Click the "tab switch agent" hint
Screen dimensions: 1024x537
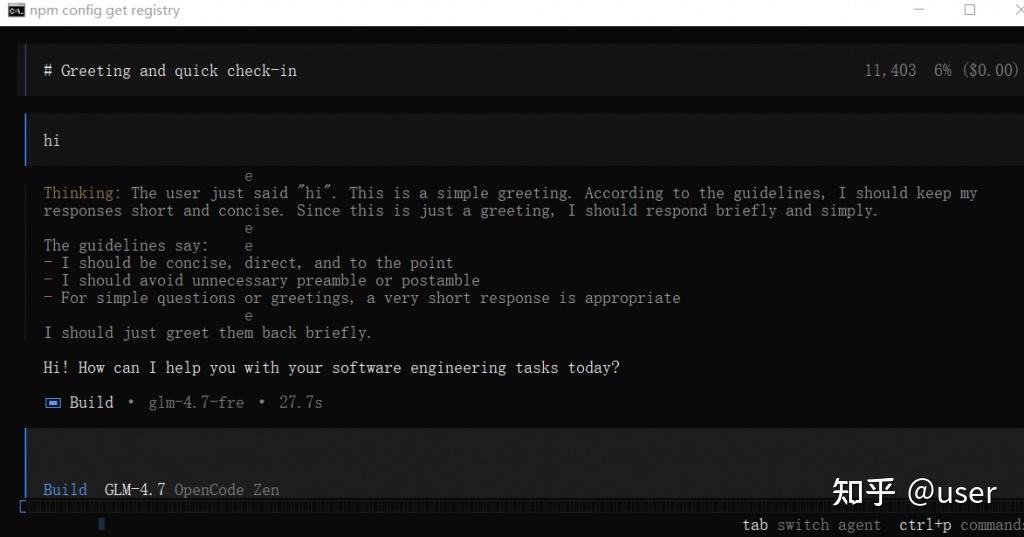pos(811,525)
